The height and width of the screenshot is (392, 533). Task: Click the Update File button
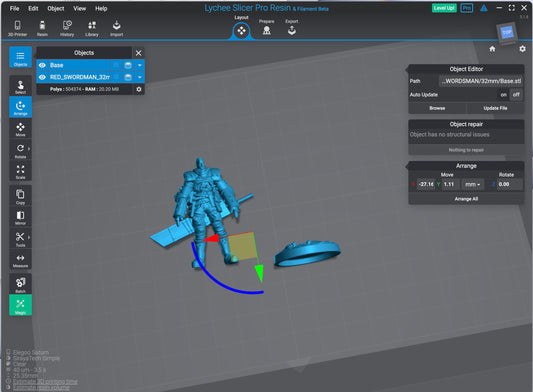point(495,108)
